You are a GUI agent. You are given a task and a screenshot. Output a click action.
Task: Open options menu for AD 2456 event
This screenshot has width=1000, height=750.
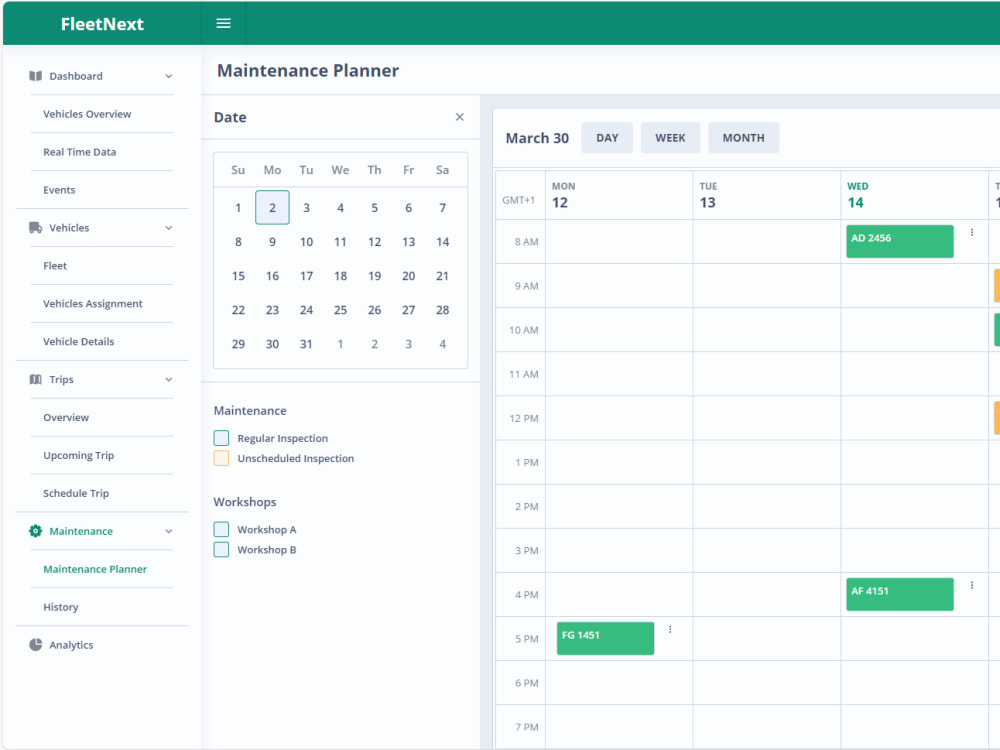pyautogui.click(x=972, y=233)
